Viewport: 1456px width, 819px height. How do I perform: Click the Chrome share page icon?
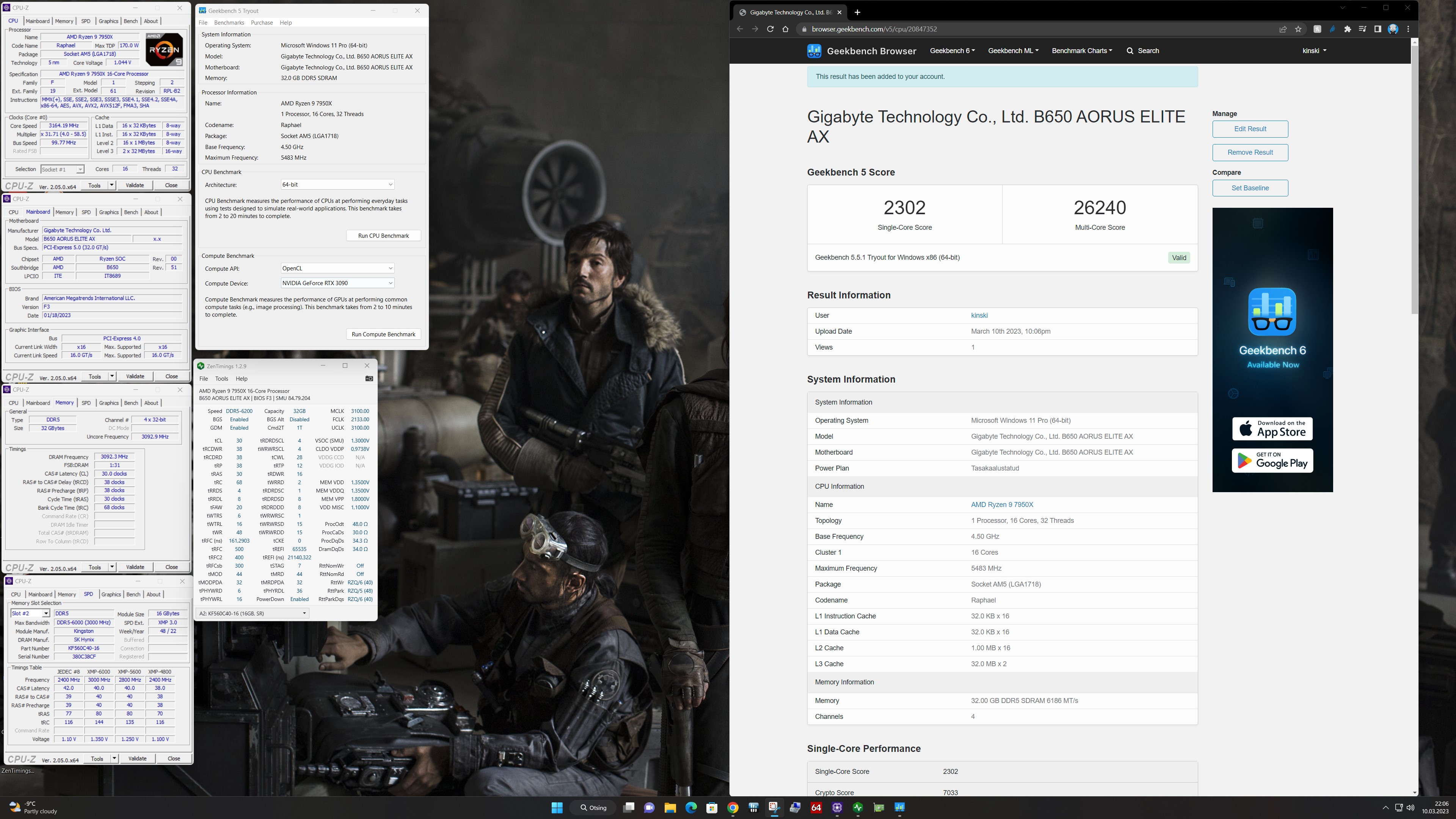(x=1283, y=30)
